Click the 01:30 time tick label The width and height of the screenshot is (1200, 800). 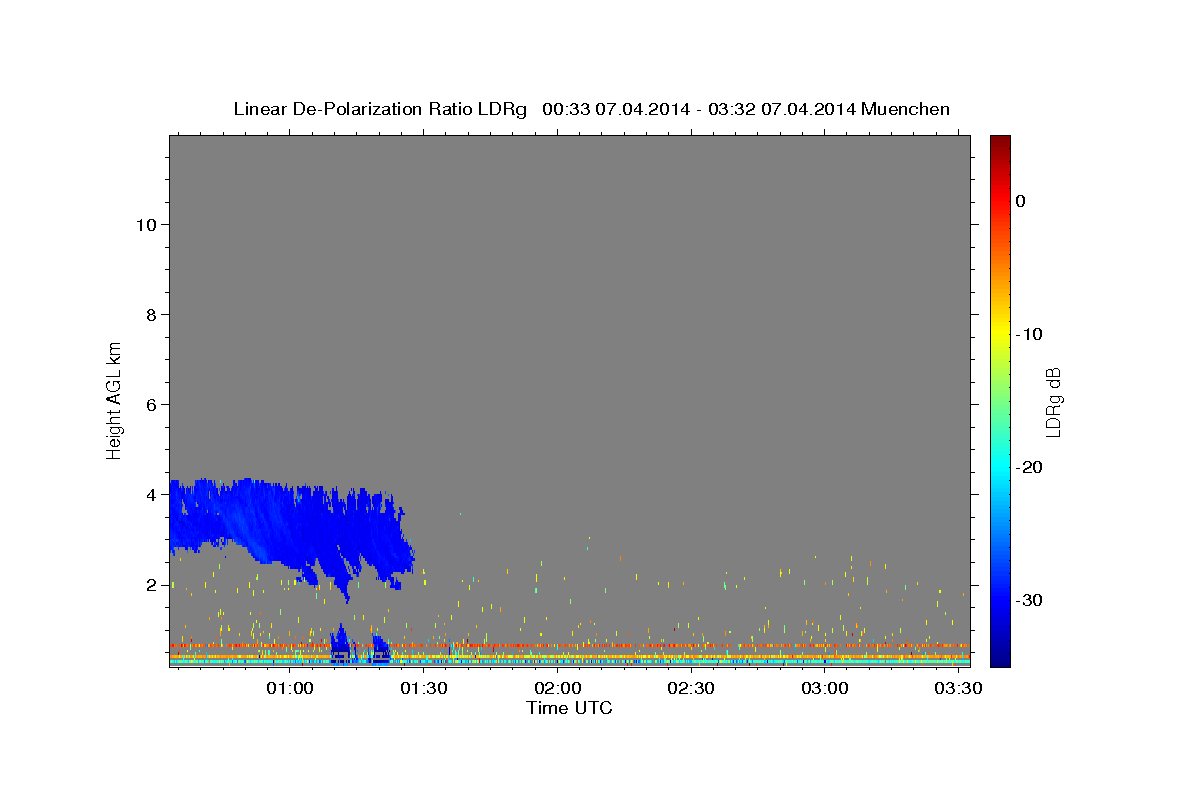point(424,689)
